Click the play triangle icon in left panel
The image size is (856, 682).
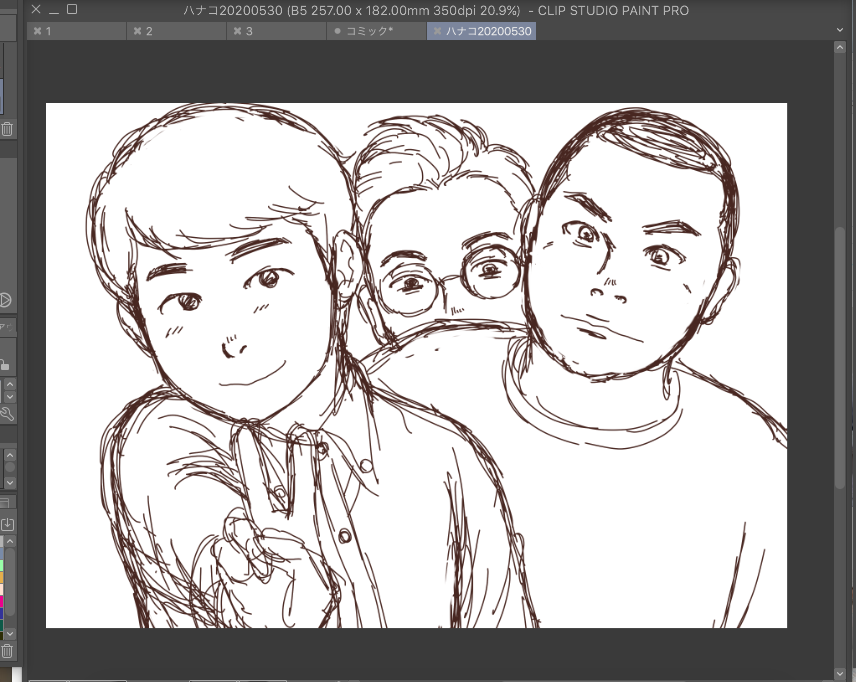pos(5,300)
